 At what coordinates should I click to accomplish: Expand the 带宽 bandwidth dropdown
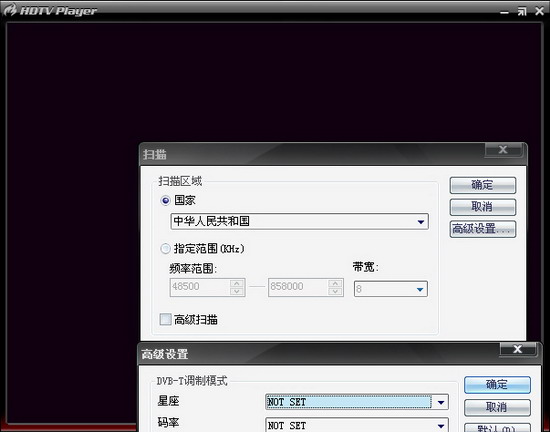pyautogui.click(x=391, y=289)
